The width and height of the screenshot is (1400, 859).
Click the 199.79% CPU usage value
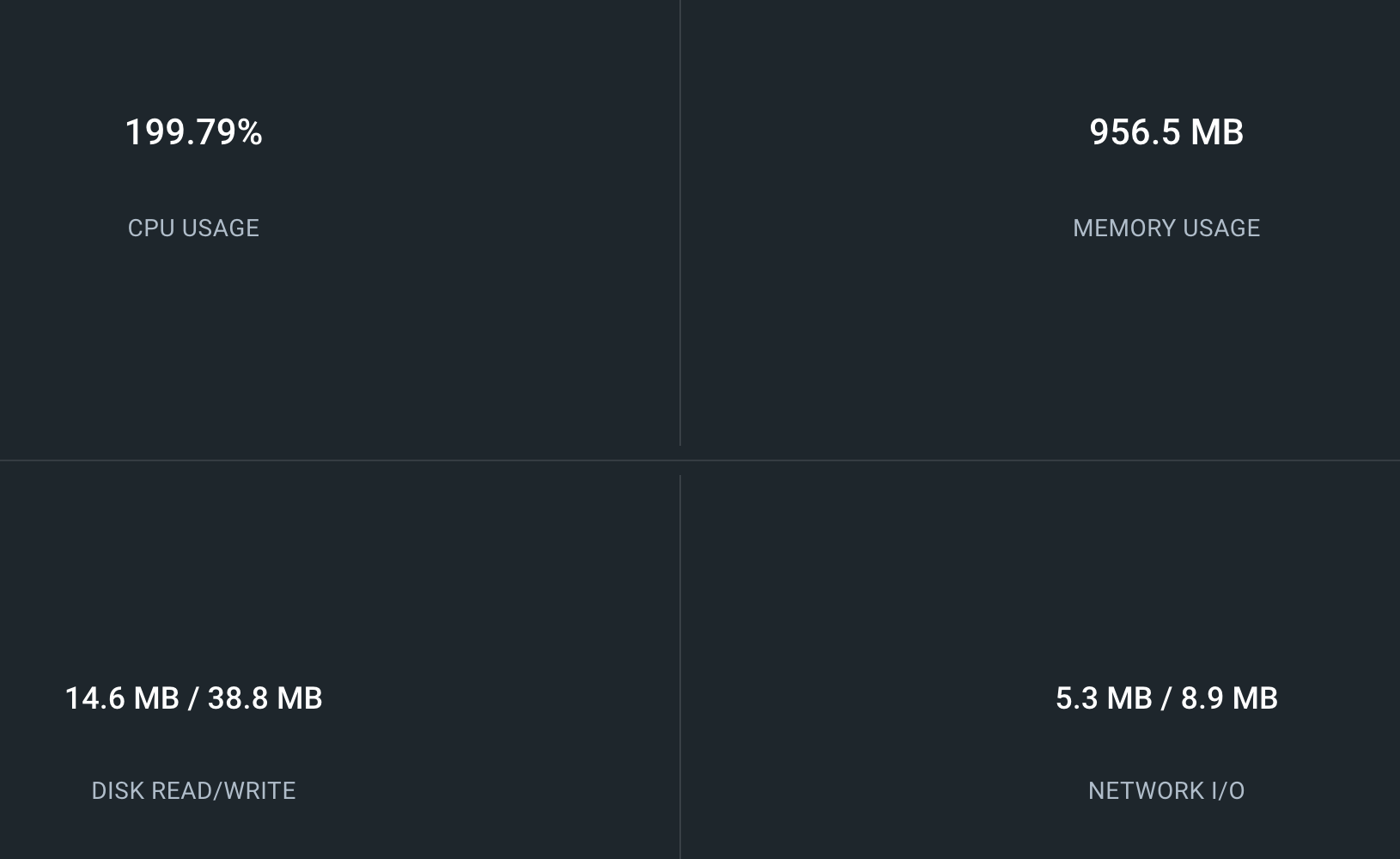pos(193,132)
